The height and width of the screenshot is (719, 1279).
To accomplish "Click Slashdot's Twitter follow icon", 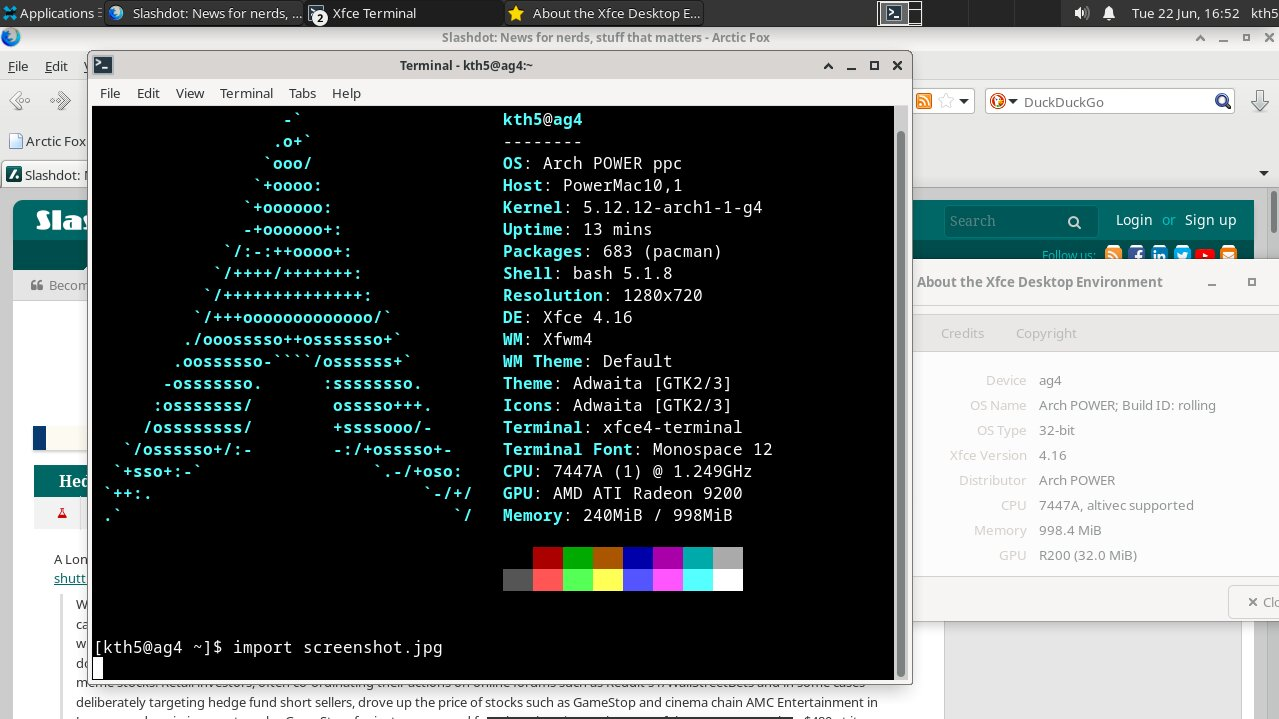I will click(1182, 255).
